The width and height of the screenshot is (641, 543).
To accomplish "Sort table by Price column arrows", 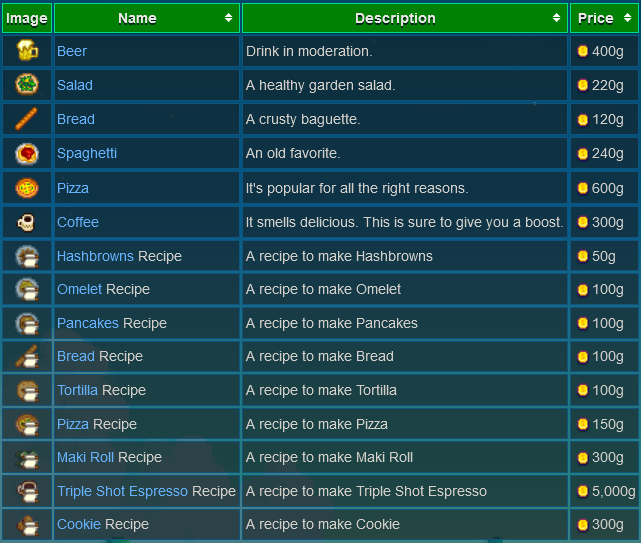I will click(x=627, y=18).
